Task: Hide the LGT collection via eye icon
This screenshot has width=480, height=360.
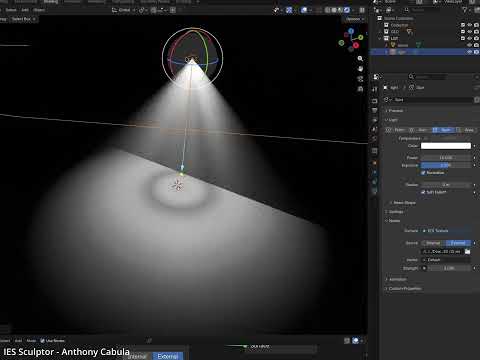Action: point(470,38)
